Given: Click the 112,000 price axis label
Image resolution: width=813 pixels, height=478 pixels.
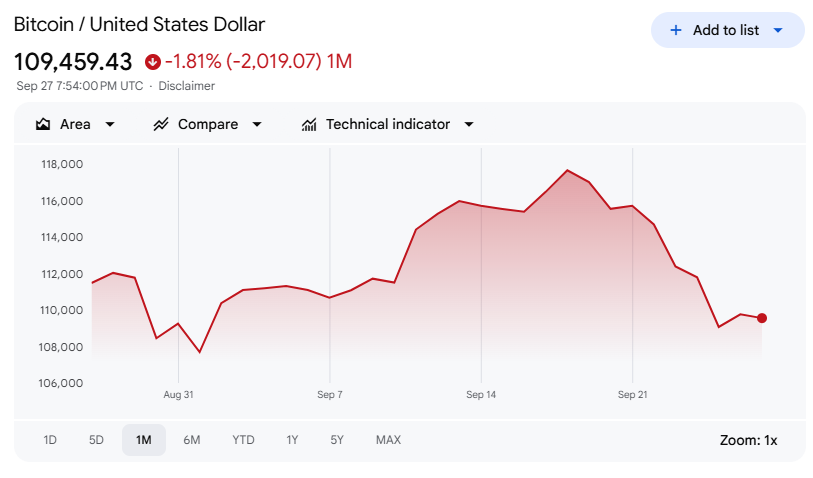Looking at the screenshot, I should pos(62,274).
